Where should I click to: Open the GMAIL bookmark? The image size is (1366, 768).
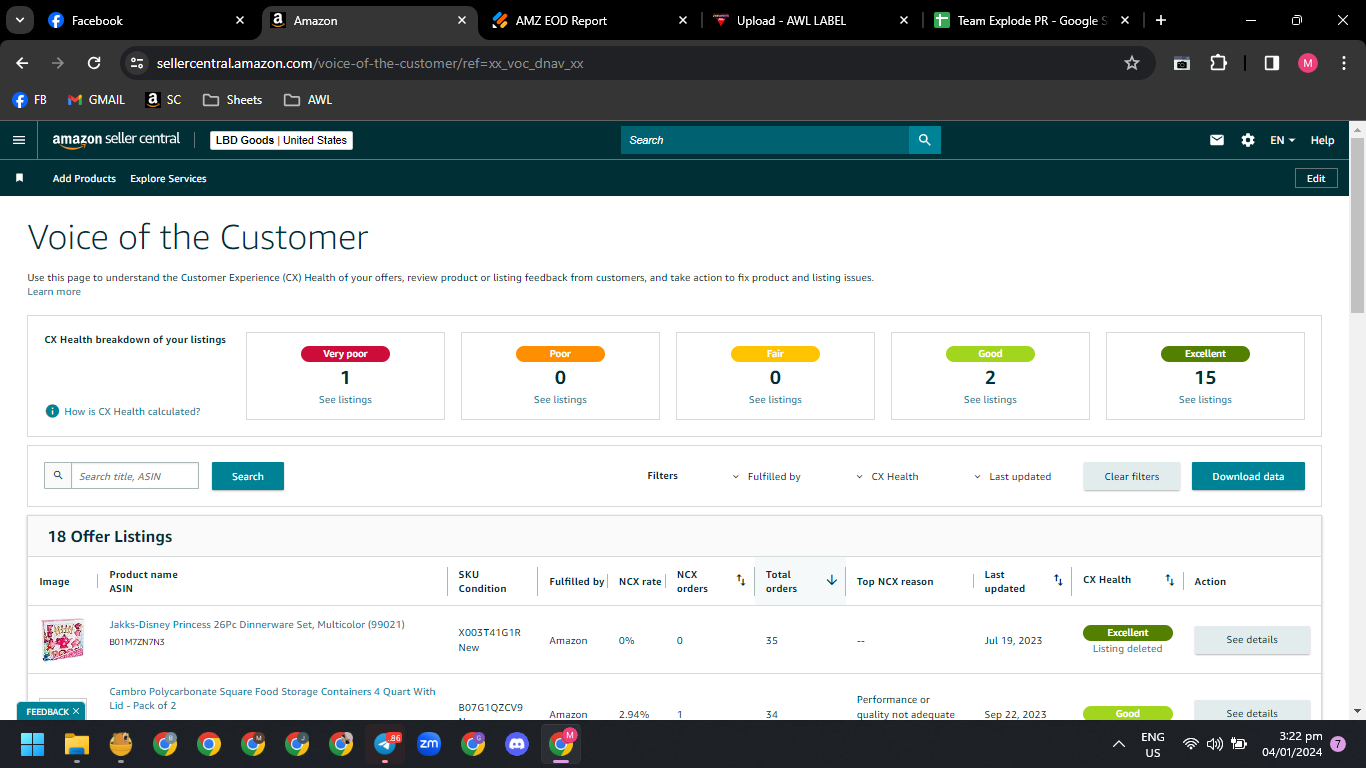(96, 100)
